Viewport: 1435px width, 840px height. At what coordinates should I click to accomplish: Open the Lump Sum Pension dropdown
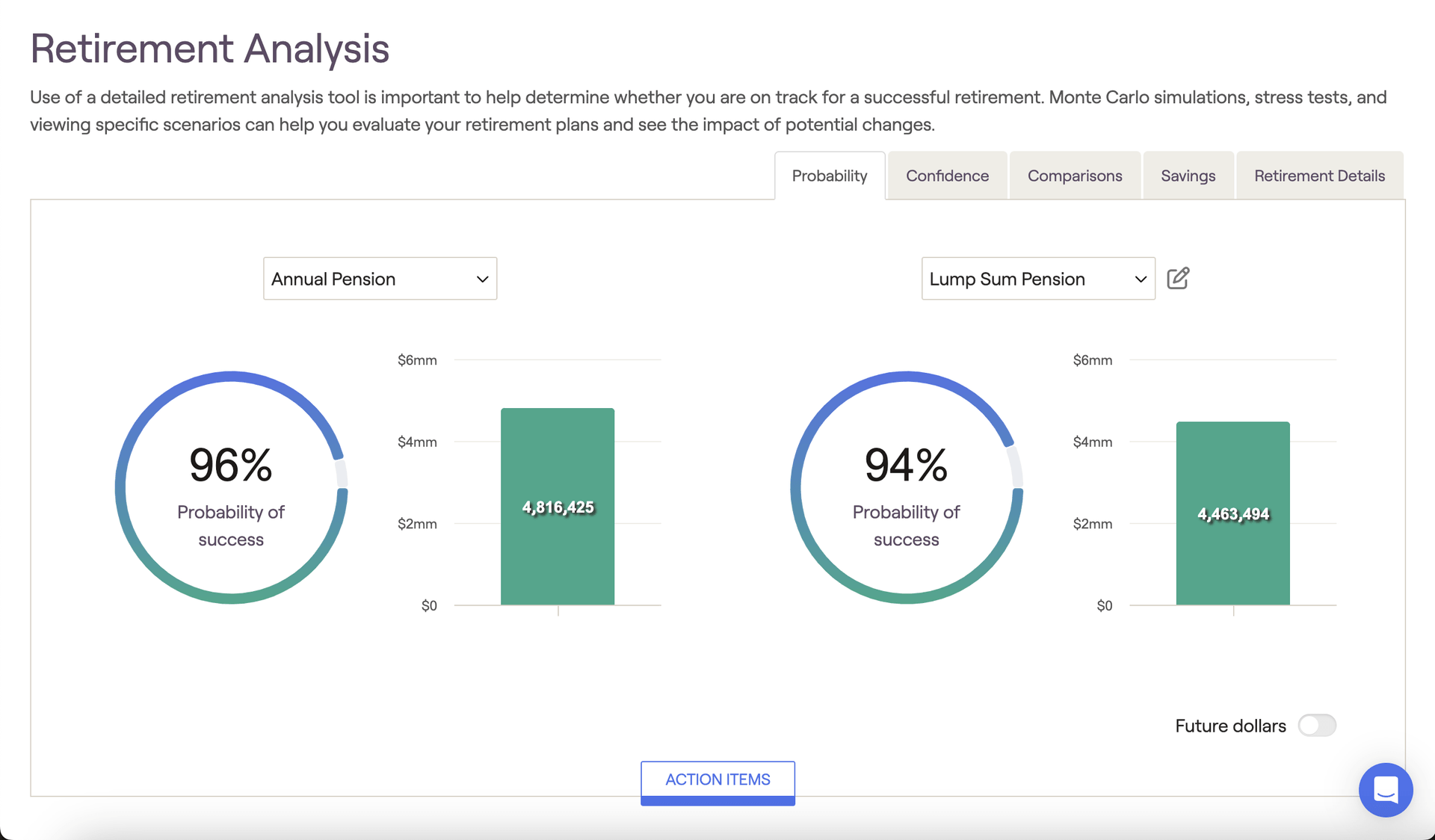point(1038,279)
